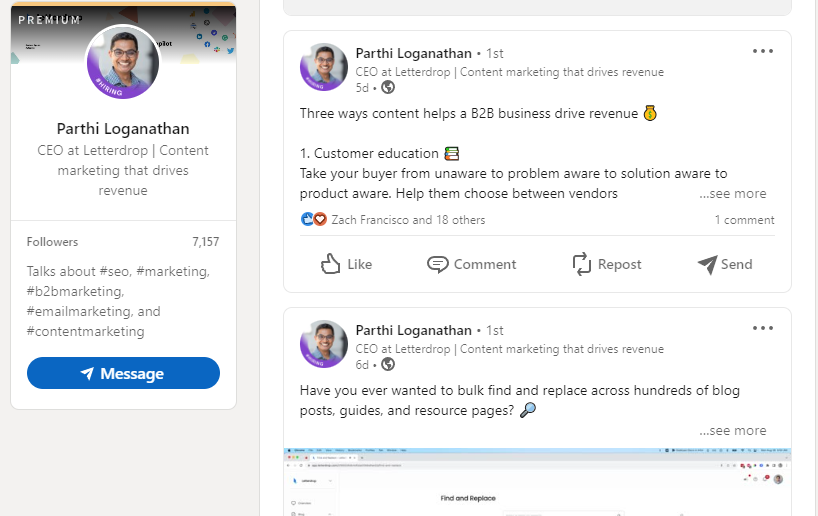Click the large profile photo in sidebar card

[x=123, y=61]
